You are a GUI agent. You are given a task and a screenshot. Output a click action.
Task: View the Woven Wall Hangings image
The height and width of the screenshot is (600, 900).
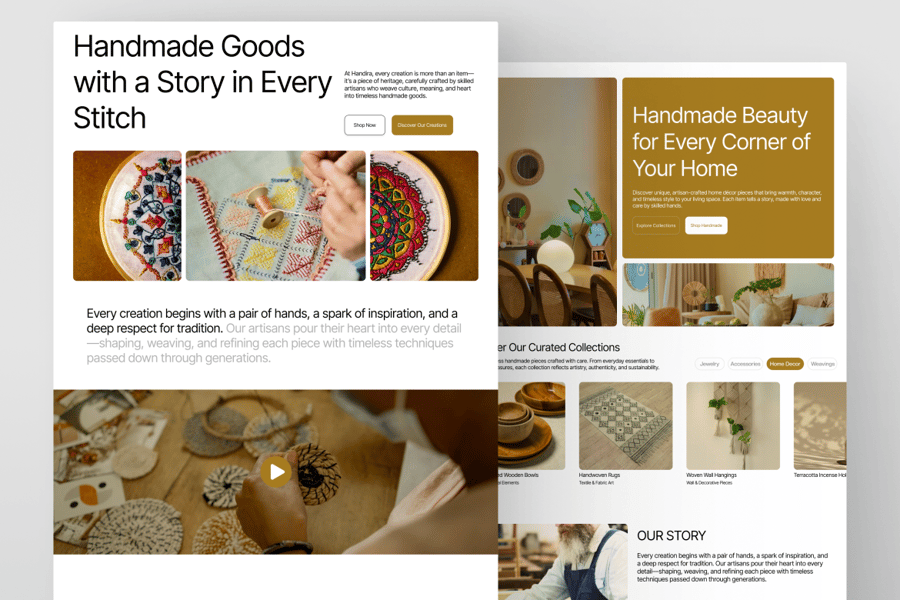(x=733, y=426)
